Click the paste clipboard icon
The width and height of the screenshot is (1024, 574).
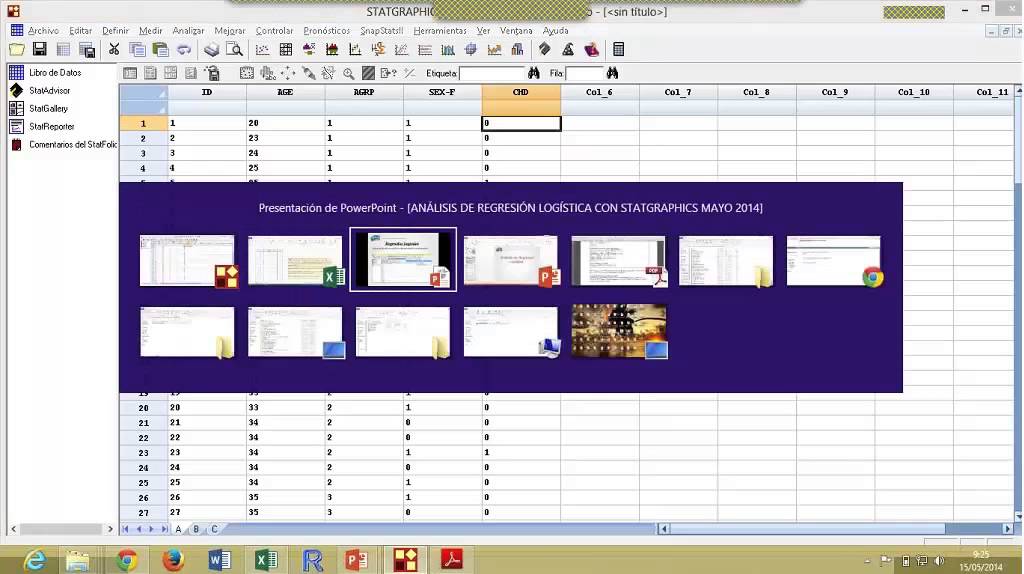160,50
